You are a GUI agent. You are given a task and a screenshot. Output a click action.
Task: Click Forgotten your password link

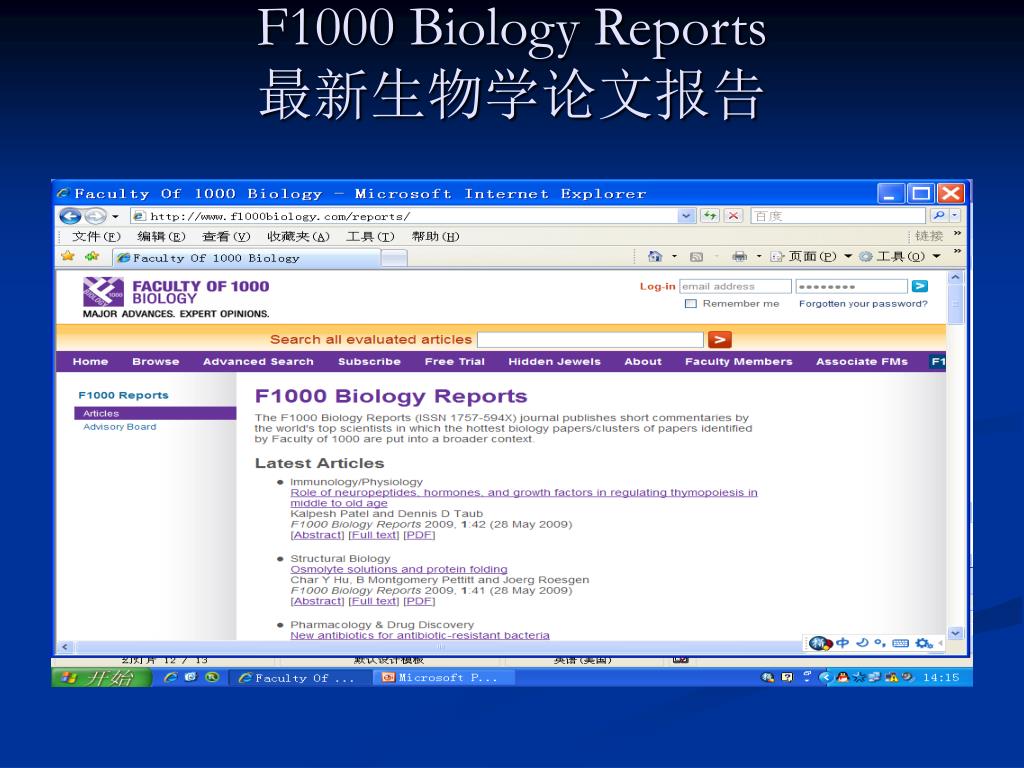point(863,304)
